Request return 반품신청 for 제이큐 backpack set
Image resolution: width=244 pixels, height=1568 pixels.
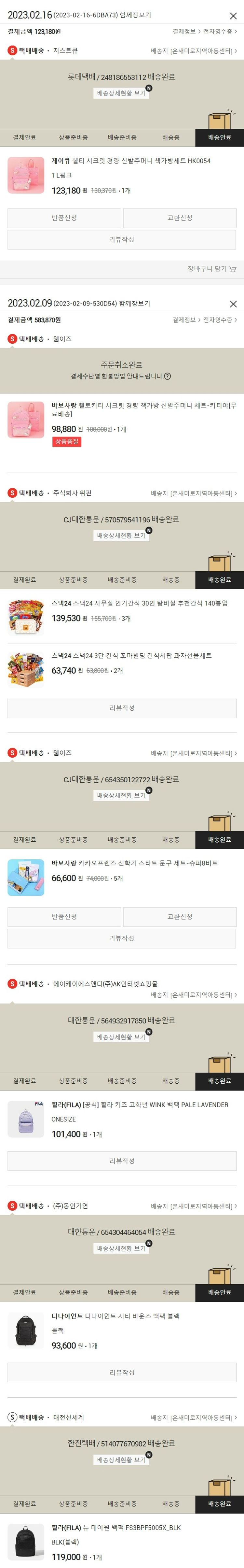click(64, 218)
